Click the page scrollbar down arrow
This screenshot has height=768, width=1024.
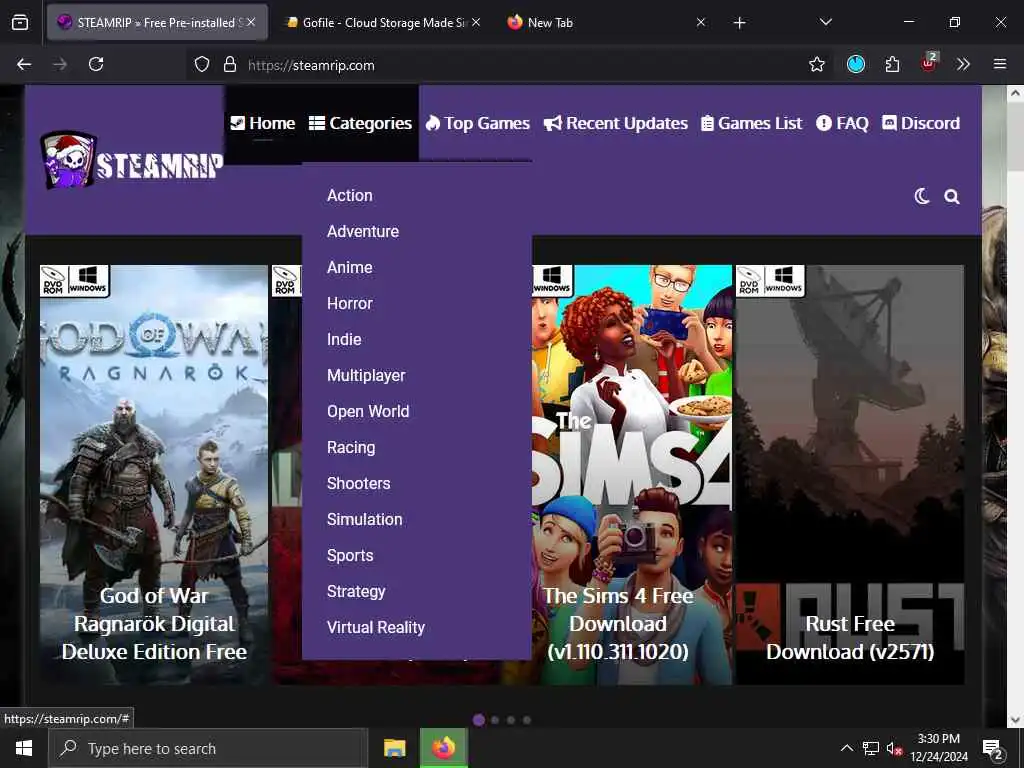[x=1016, y=720]
